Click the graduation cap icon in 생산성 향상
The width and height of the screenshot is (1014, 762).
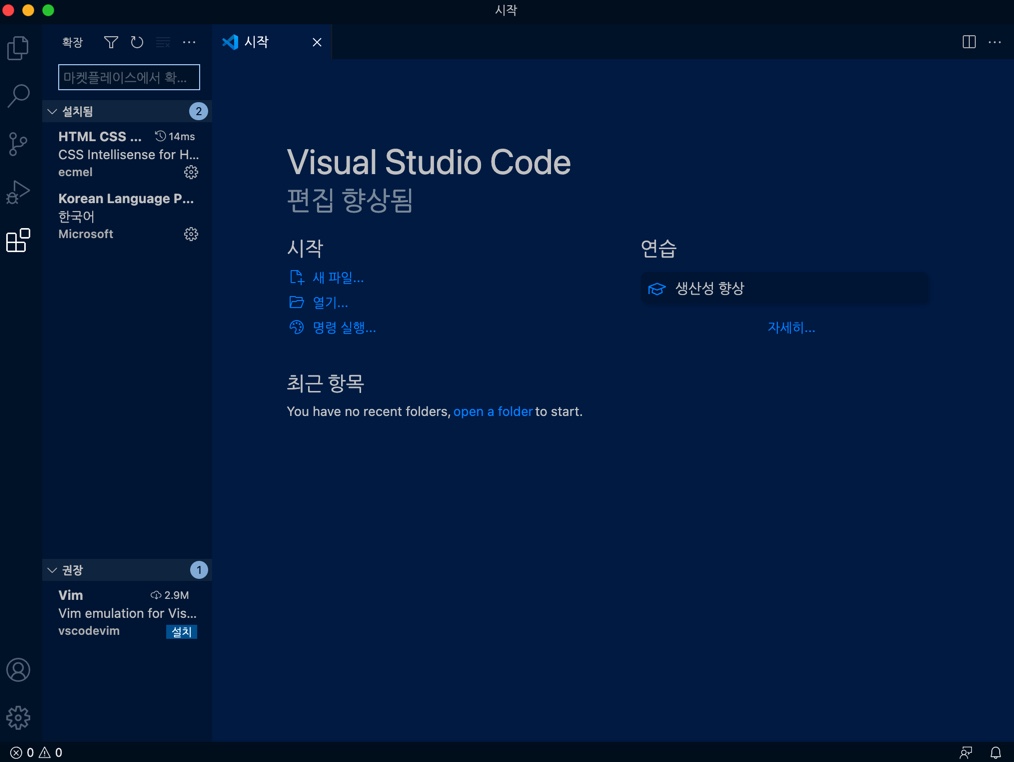coord(656,288)
